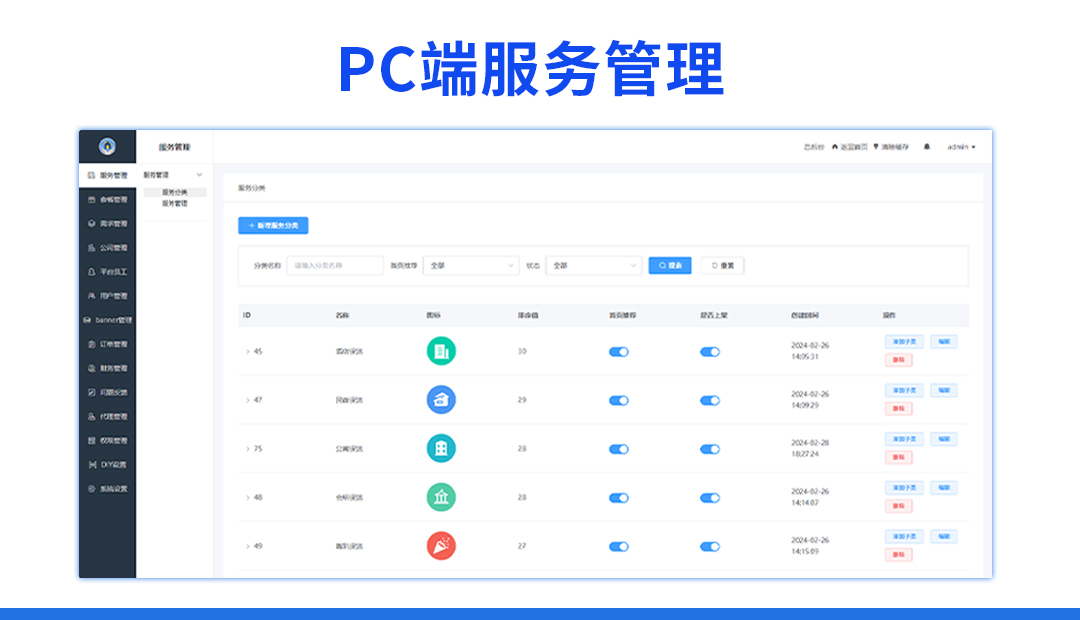
Task: Toggle 是否上架 switch for row ID 47
Action: pos(710,400)
